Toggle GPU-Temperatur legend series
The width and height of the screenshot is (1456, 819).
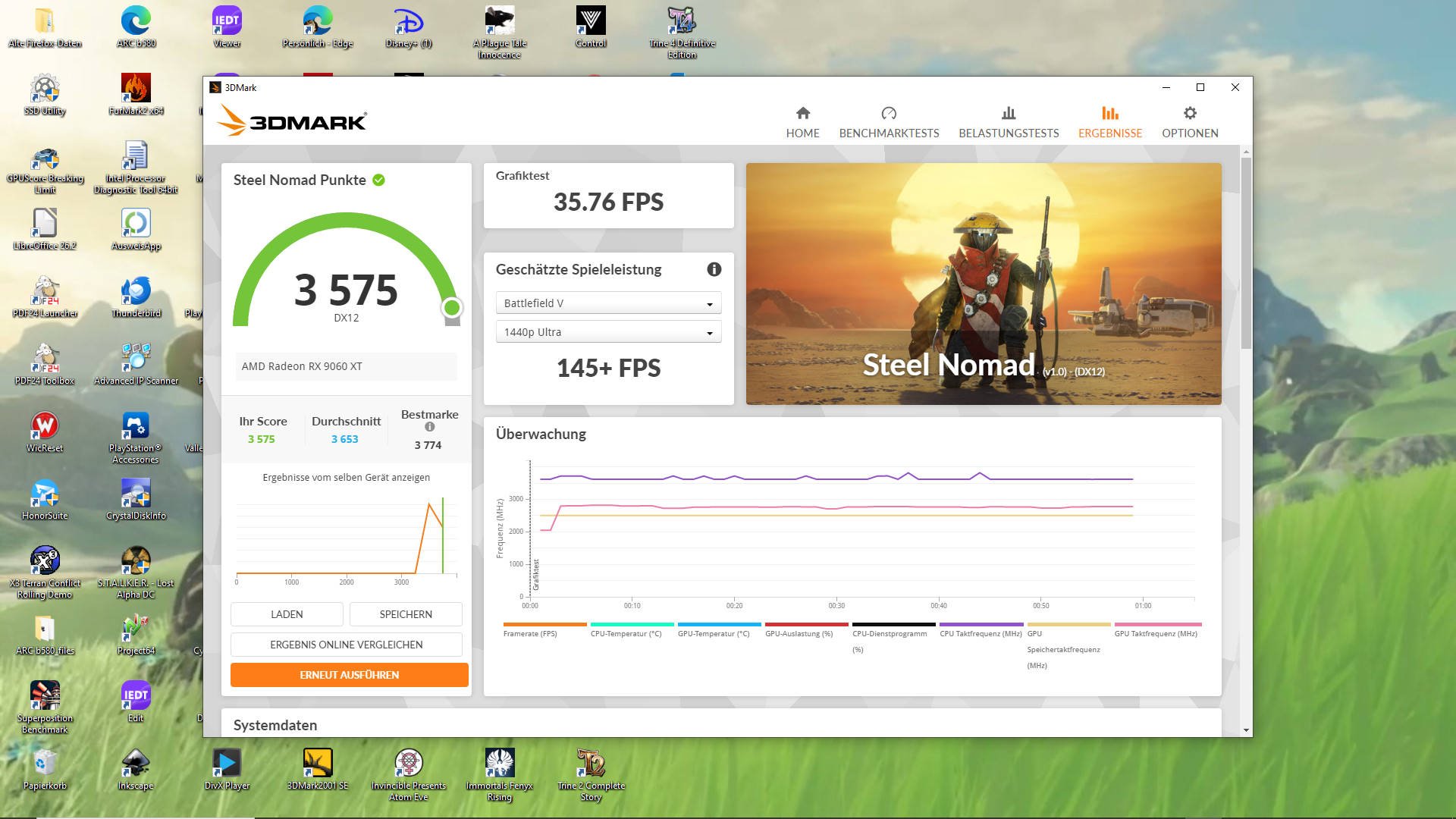coord(713,633)
